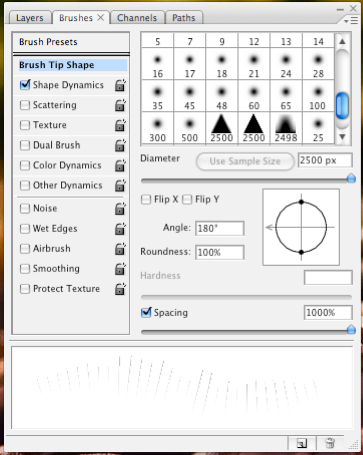Click the Diameter slider handle

(351, 178)
